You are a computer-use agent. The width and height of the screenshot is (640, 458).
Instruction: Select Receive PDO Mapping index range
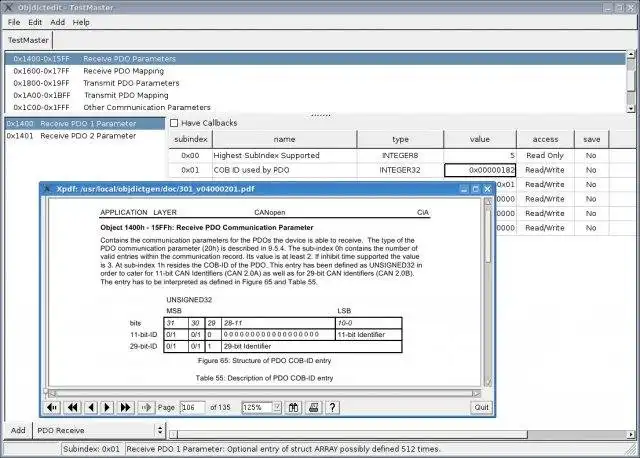[x=315, y=71]
